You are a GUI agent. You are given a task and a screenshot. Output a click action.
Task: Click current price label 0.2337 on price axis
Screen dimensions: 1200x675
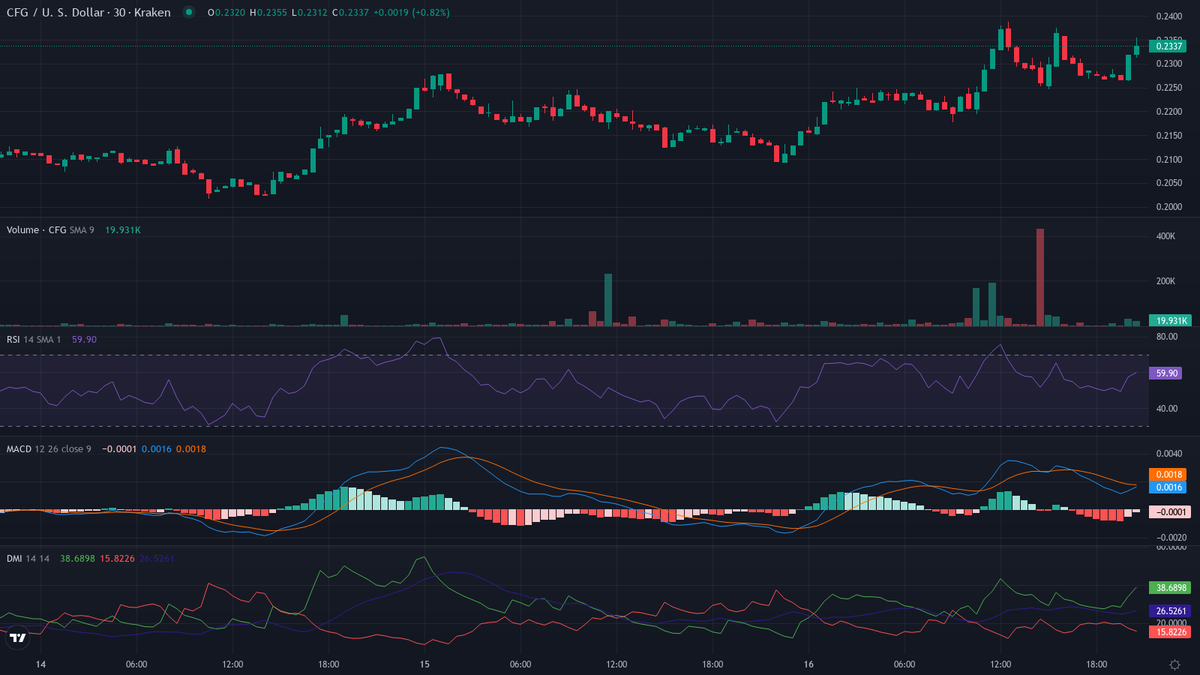point(1169,46)
